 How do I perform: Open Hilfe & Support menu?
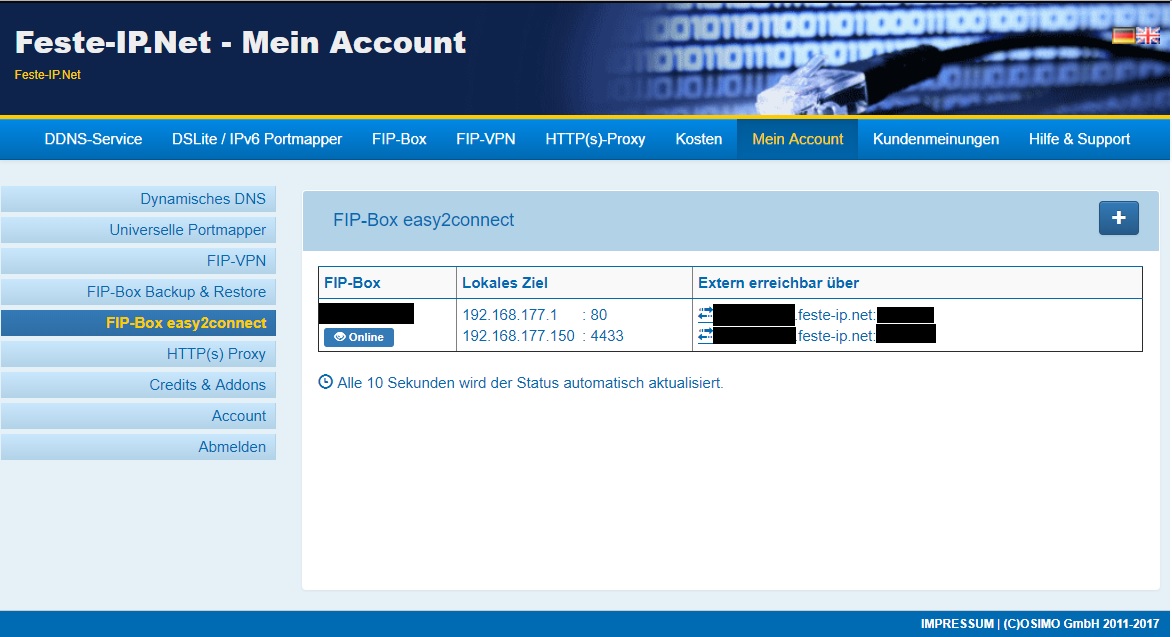coord(1079,139)
